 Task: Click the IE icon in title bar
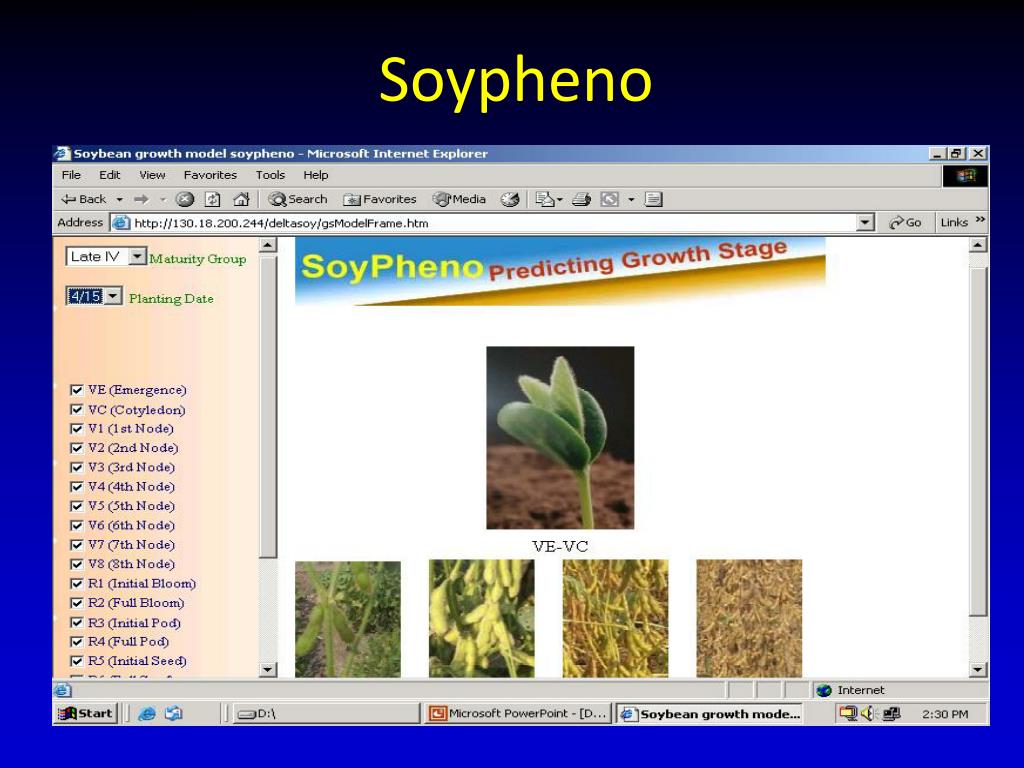(x=63, y=153)
